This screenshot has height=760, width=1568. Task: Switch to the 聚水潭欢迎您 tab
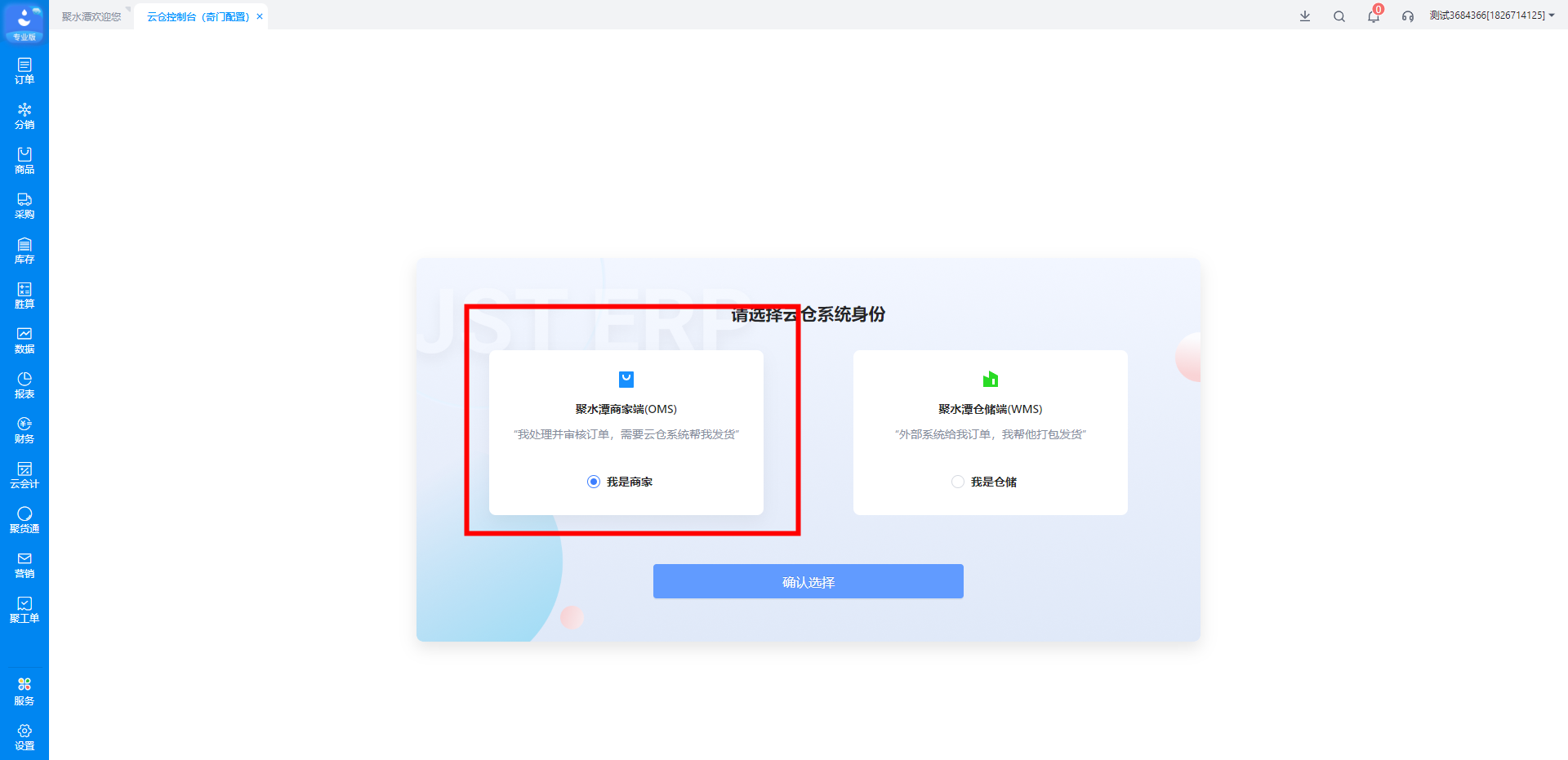(91, 16)
